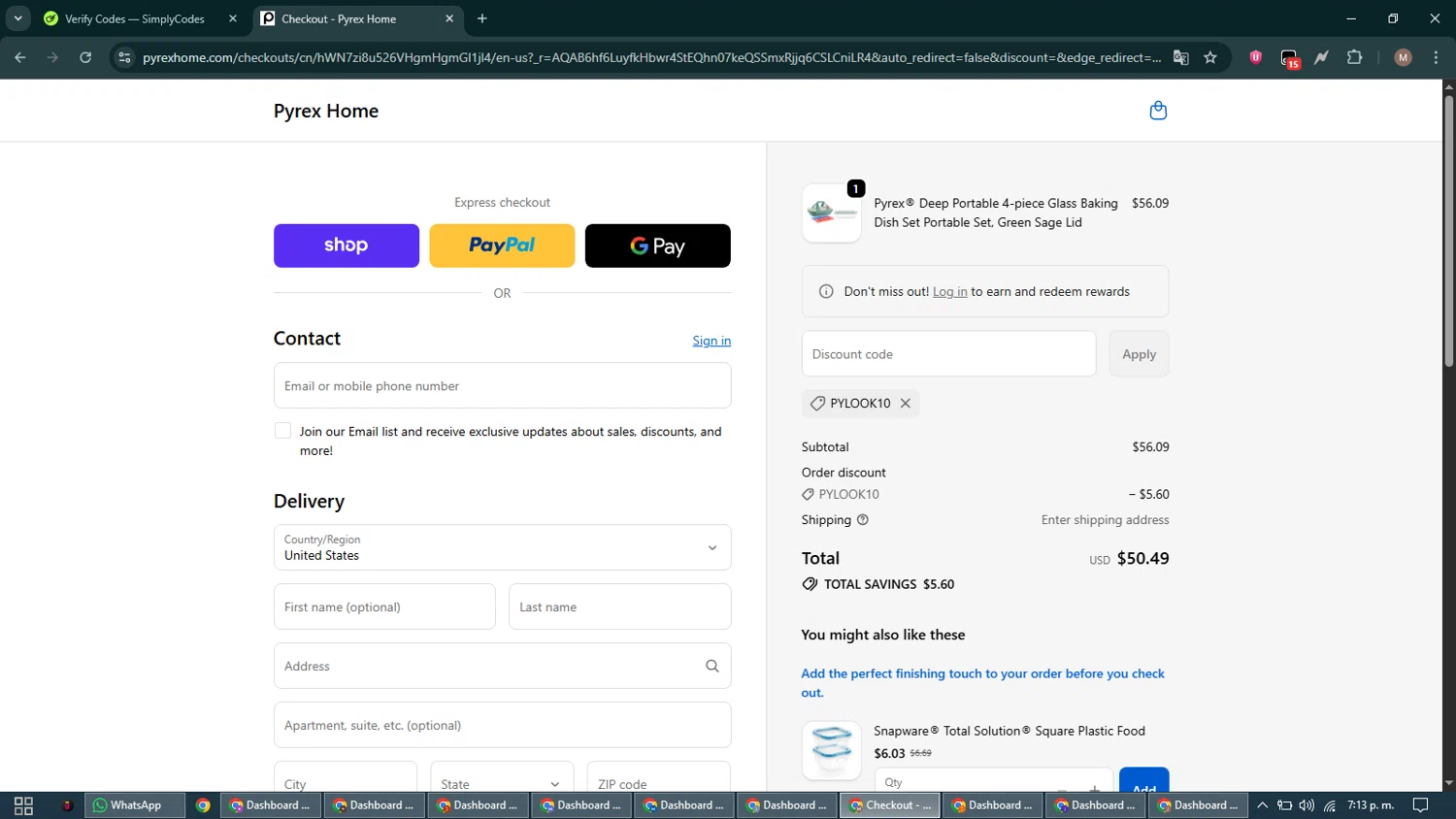This screenshot has width=1456, height=819.
Task: Pay with the Google Pay button
Action: [658, 246]
